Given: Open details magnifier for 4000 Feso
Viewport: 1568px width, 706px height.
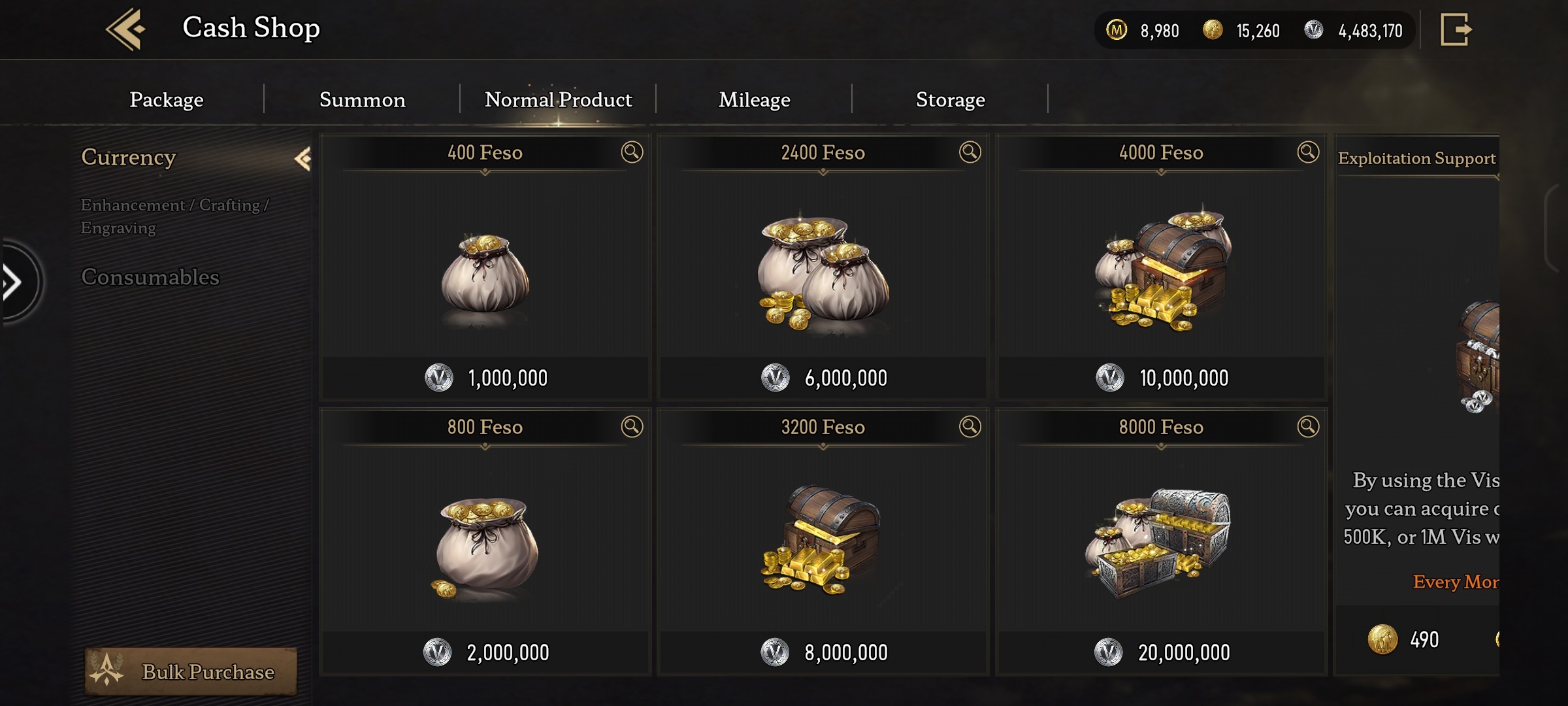Looking at the screenshot, I should [1308, 152].
